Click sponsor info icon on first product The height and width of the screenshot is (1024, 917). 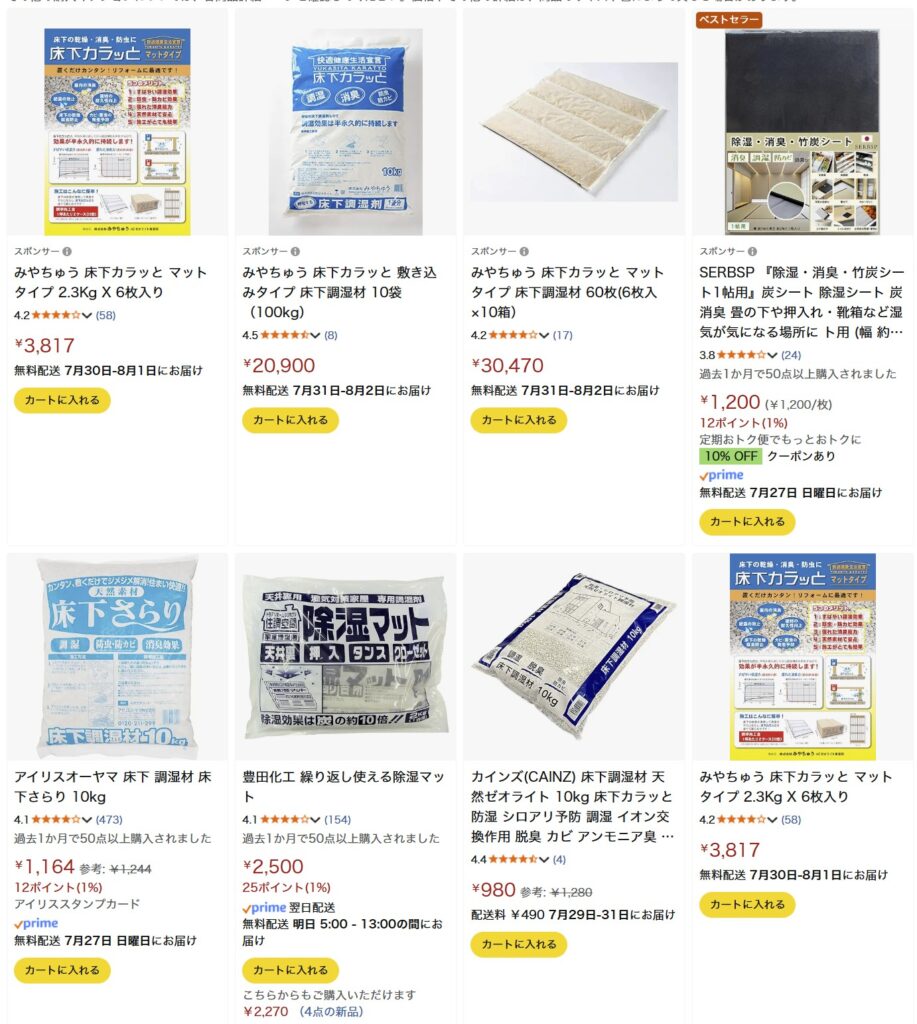pos(67,251)
